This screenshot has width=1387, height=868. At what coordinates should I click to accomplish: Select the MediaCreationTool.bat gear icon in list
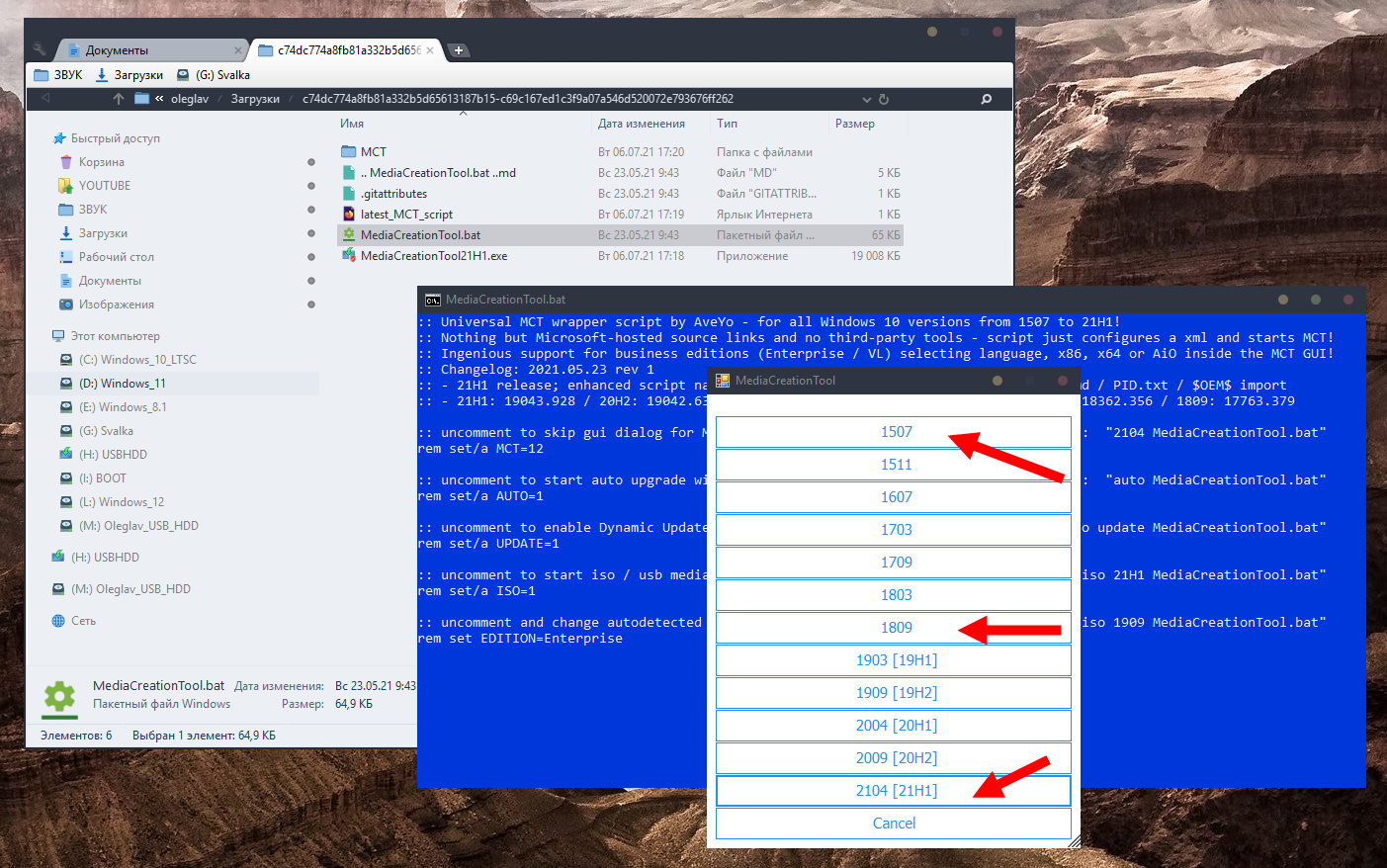tap(349, 234)
